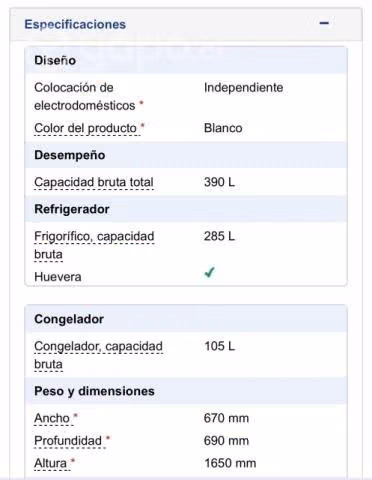
Task: Click the red asterisk beside Color del producto
Action: (142, 126)
